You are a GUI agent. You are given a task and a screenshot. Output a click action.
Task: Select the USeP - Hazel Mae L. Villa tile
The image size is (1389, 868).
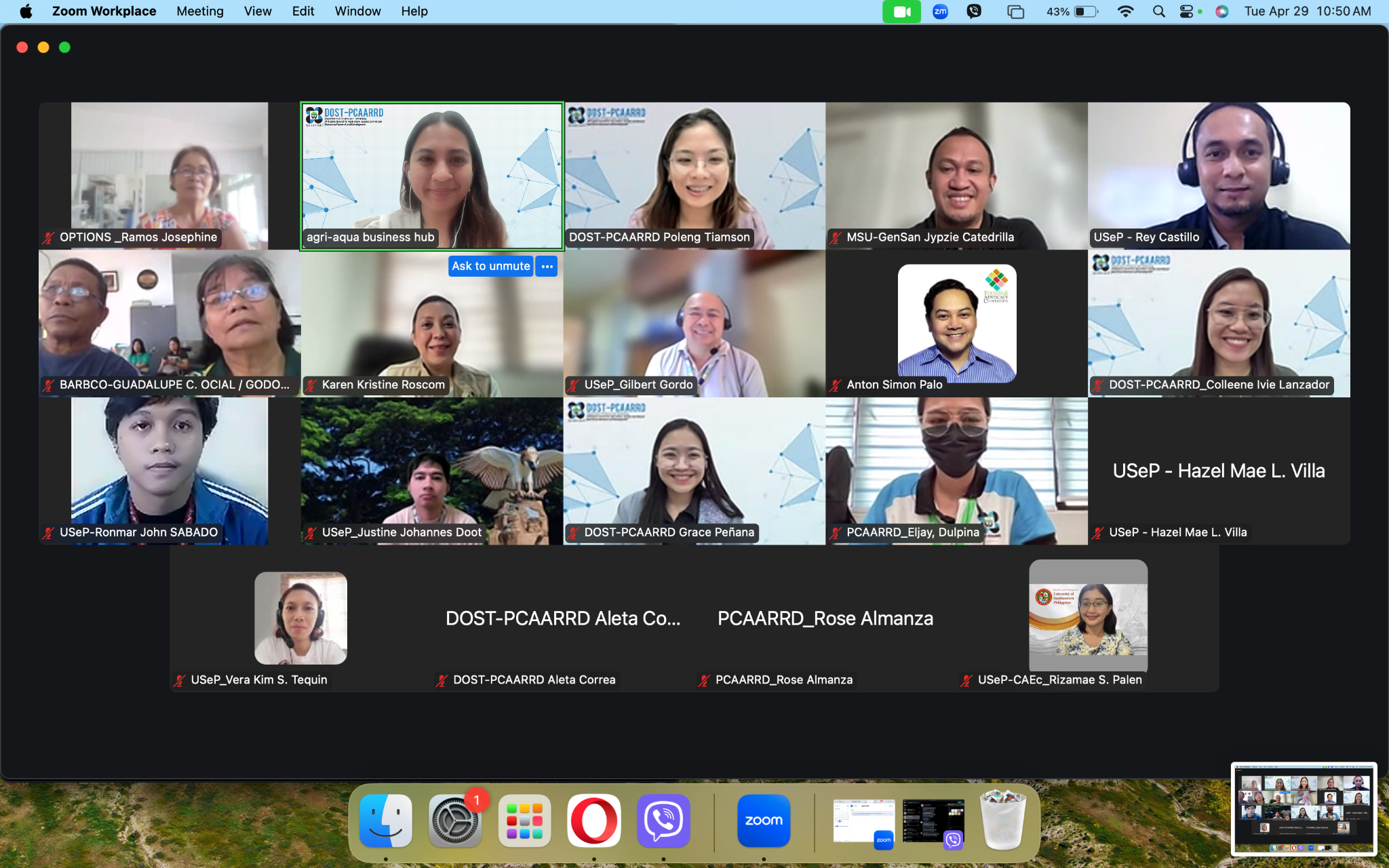(1219, 471)
